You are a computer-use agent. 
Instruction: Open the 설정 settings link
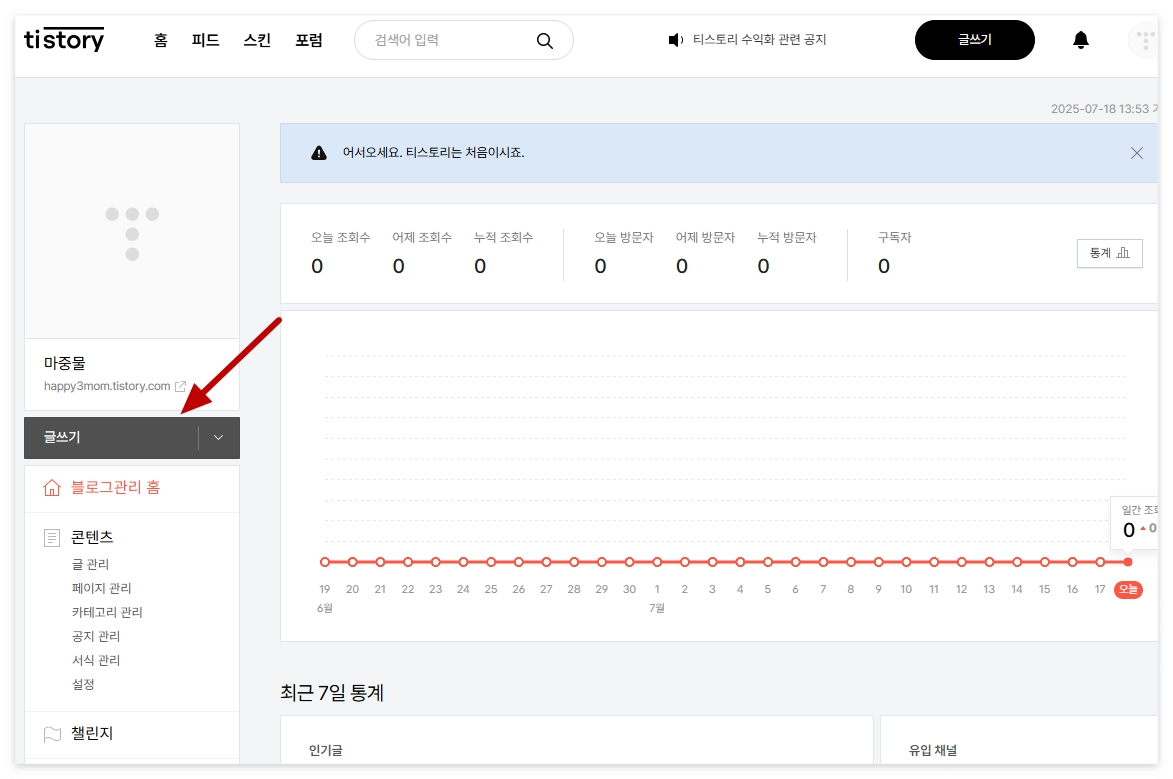click(x=85, y=684)
